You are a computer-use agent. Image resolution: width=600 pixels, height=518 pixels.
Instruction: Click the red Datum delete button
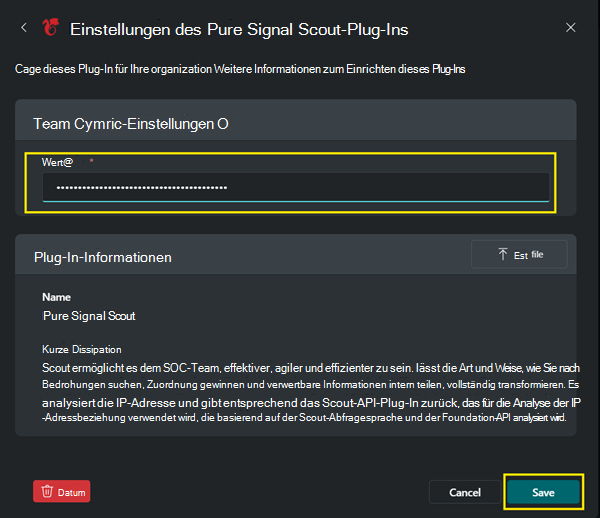62,492
